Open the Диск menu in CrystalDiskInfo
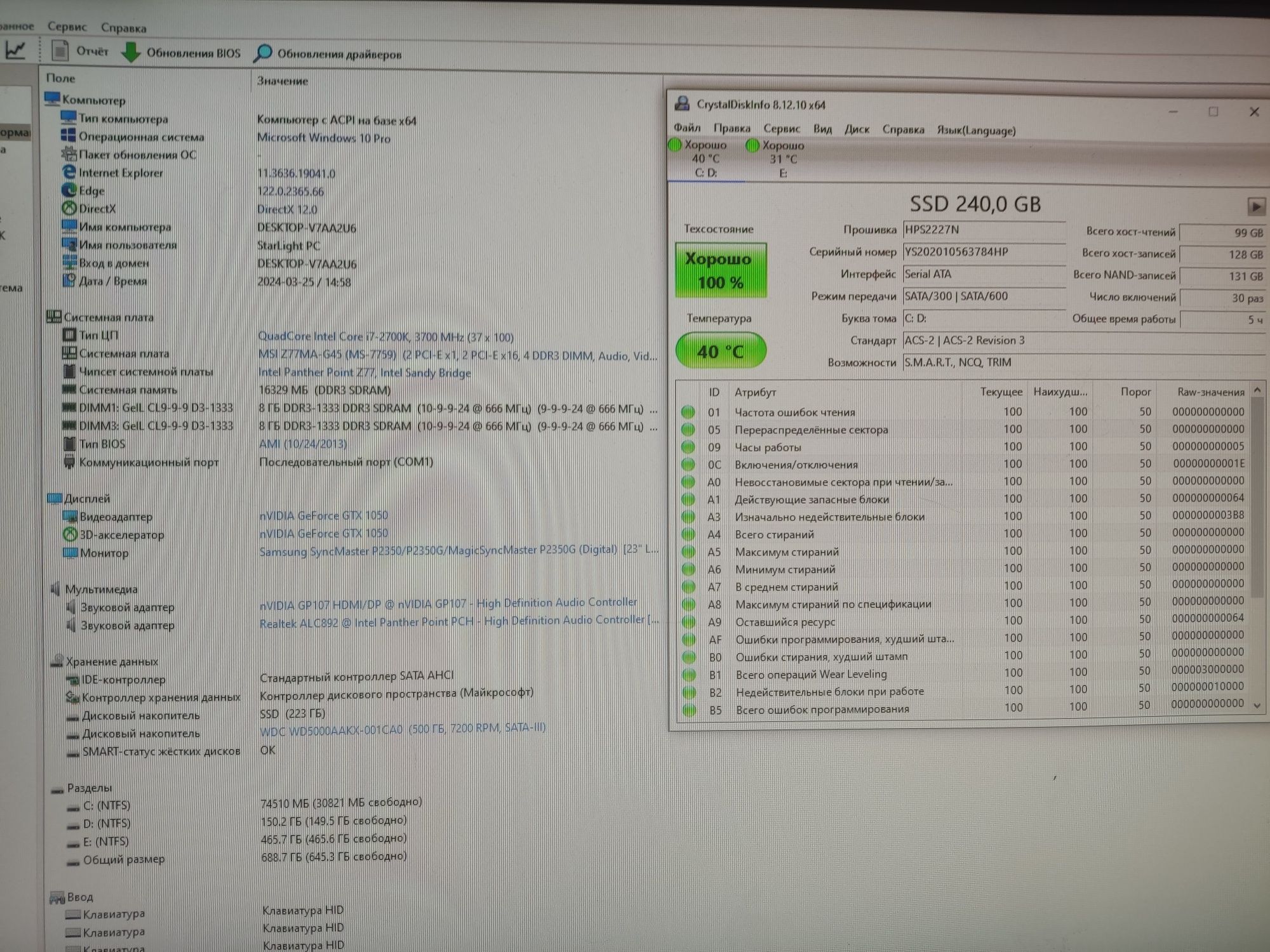Image resolution: width=1270 pixels, height=952 pixels. pyautogui.click(x=857, y=129)
